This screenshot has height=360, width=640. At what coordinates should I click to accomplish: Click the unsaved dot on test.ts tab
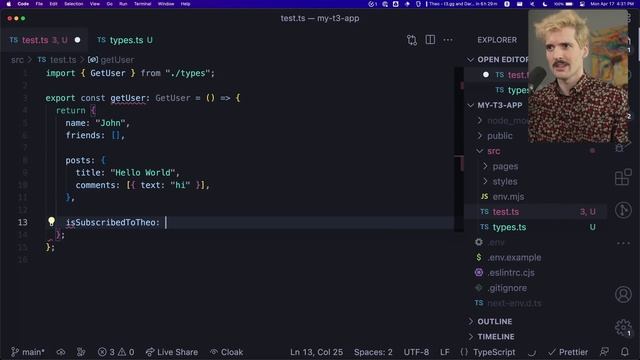(x=77, y=40)
